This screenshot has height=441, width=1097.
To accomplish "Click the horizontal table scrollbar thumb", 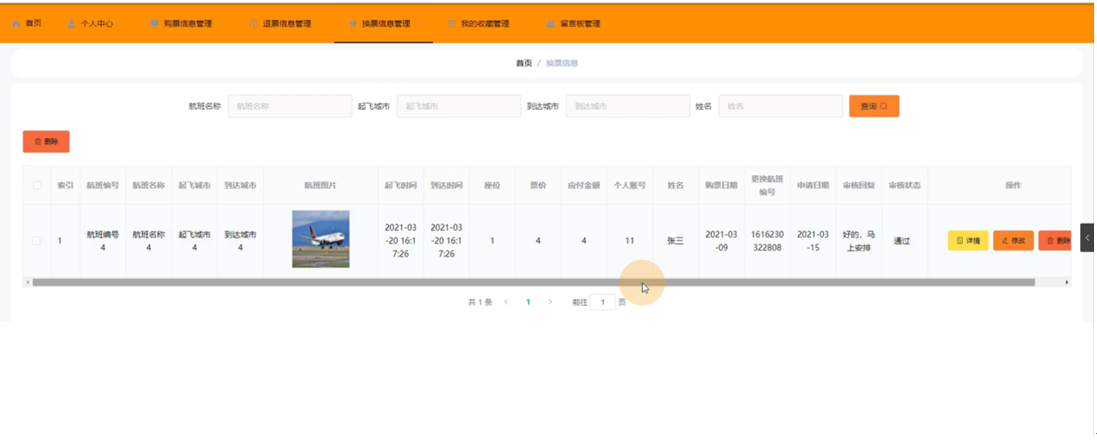I will [533, 282].
